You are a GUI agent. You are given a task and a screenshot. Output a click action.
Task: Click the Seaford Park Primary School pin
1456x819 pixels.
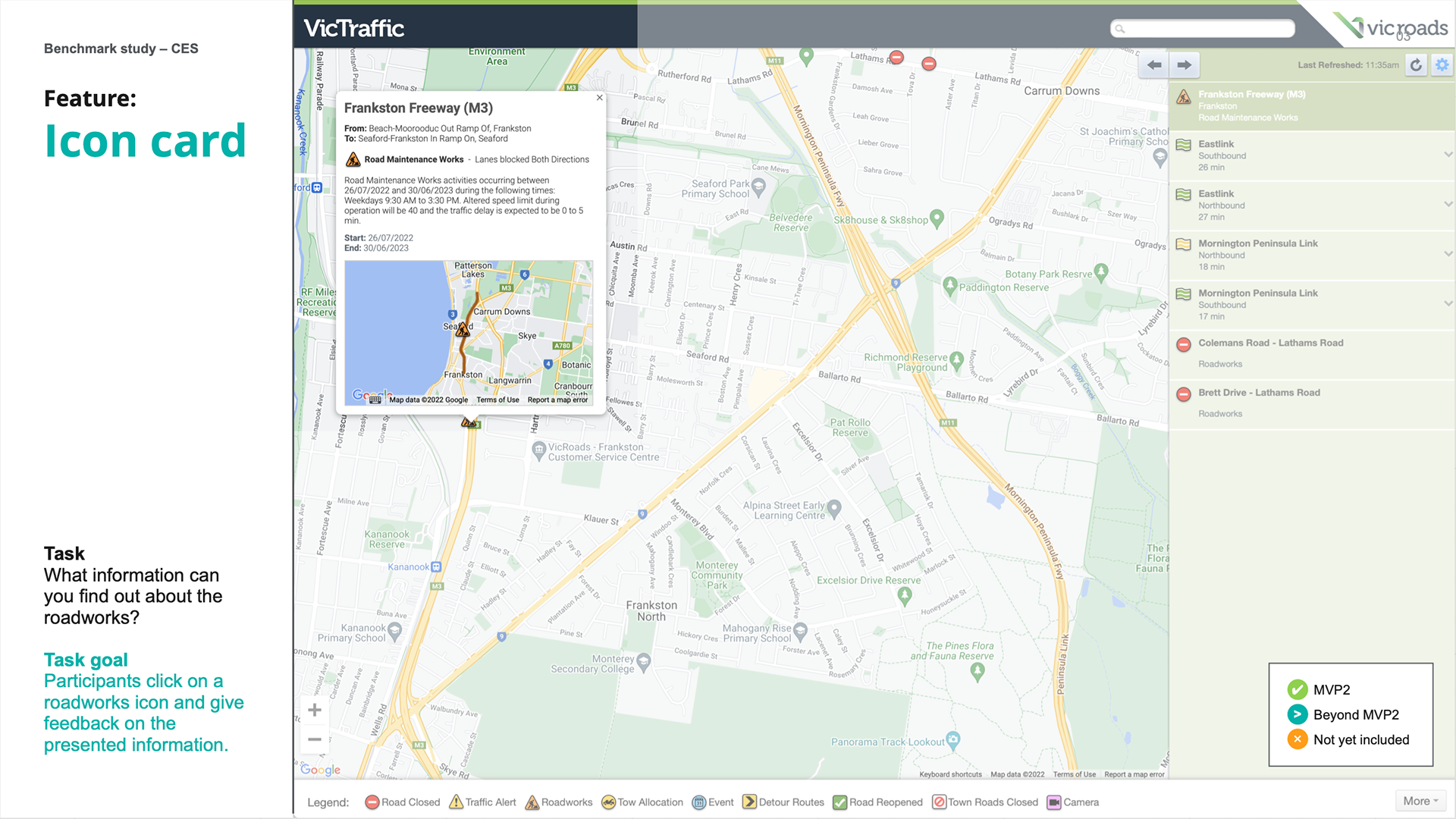[759, 186]
